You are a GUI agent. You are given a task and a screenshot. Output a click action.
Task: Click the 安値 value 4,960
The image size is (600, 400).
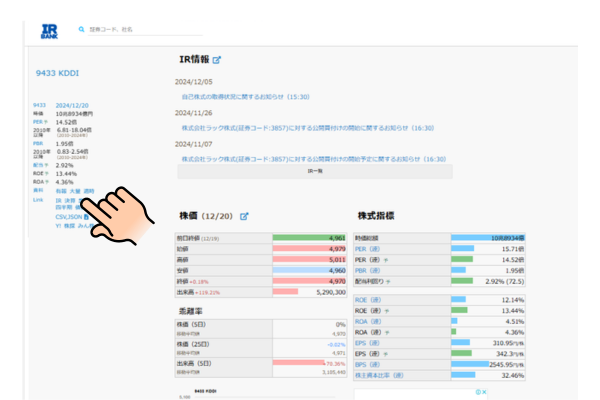337,271
